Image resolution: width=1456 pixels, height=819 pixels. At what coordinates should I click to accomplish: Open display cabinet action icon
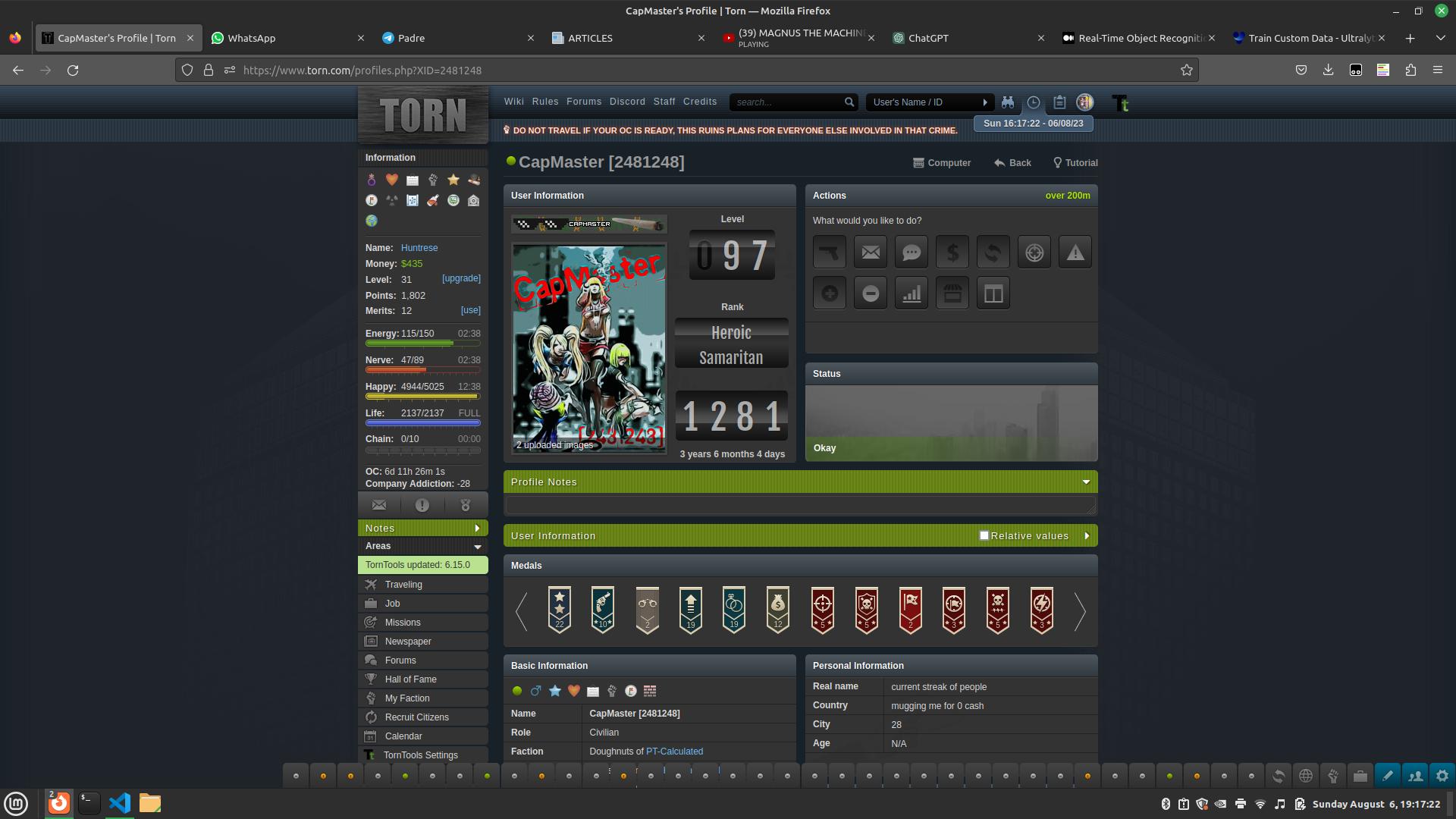tap(993, 293)
